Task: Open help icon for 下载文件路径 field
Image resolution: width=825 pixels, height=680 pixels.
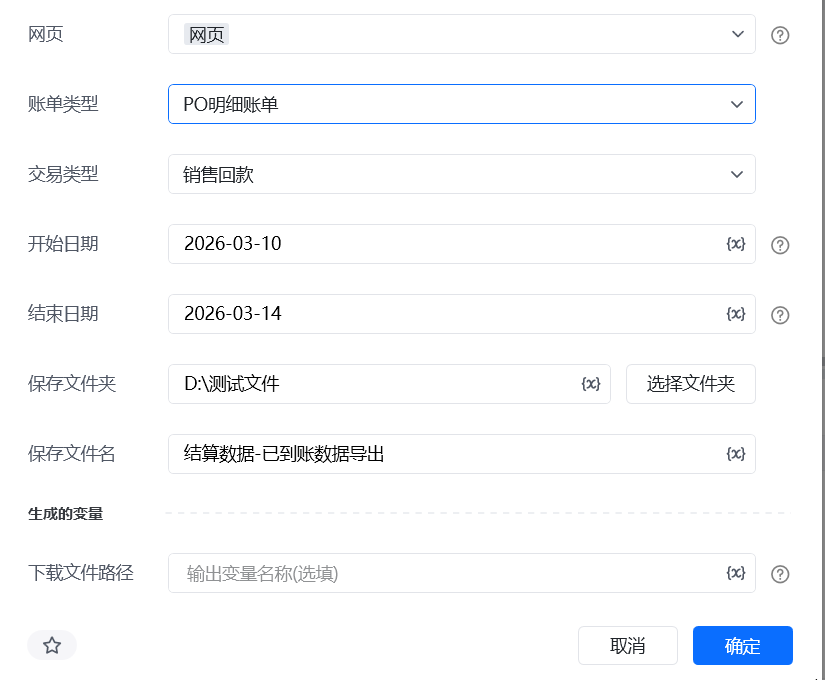Action: (780, 574)
